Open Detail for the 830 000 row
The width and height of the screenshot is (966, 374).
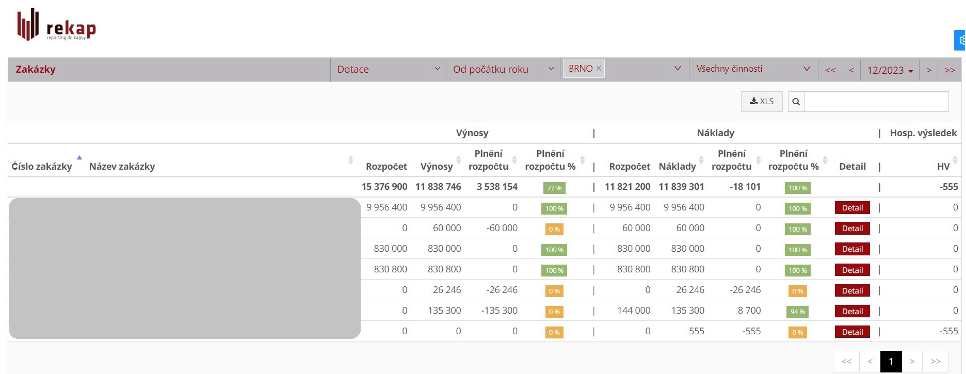852,249
